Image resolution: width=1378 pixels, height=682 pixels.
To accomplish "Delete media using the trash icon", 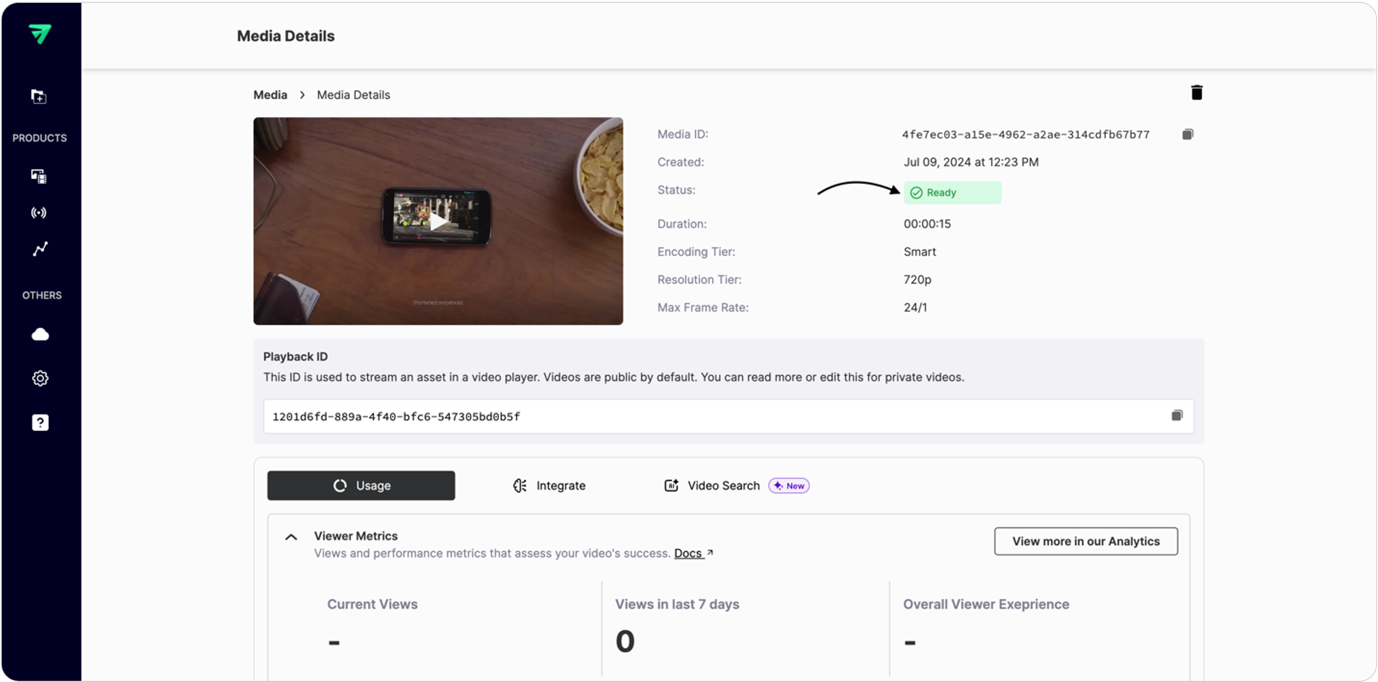I will (1196, 93).
